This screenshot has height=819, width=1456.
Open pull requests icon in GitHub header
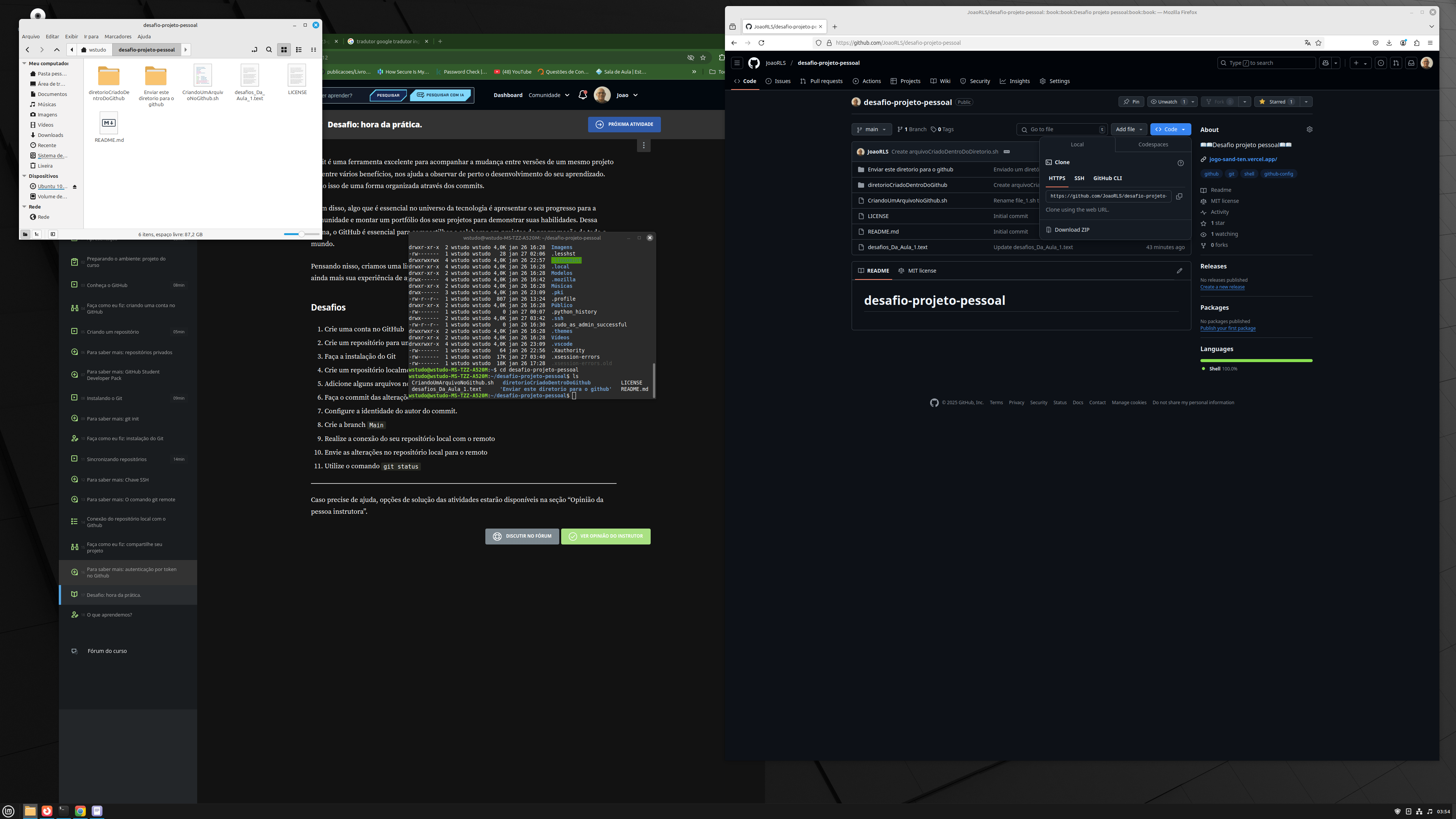[x=1395, y=63]
